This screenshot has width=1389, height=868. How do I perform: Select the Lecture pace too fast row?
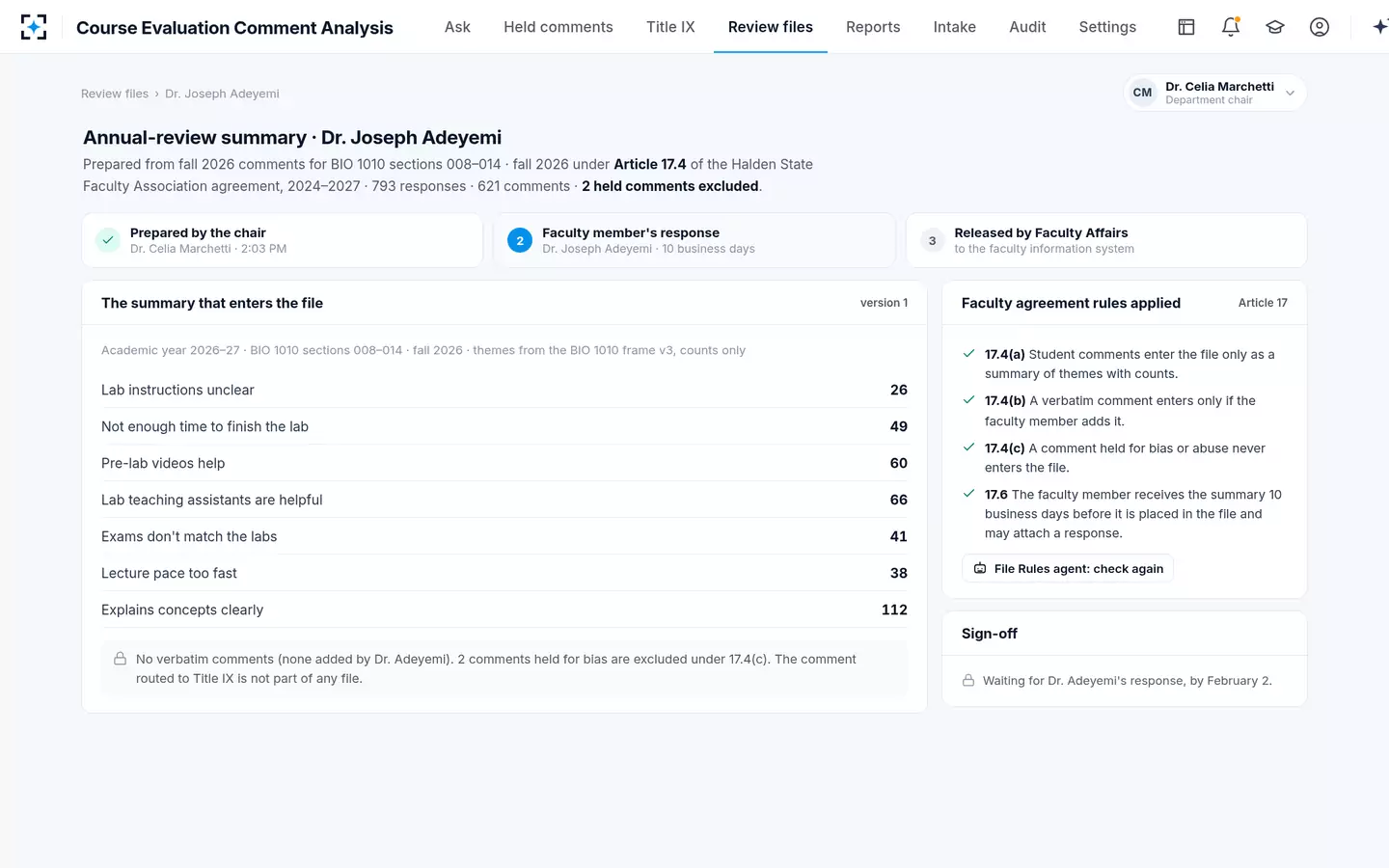504,573
